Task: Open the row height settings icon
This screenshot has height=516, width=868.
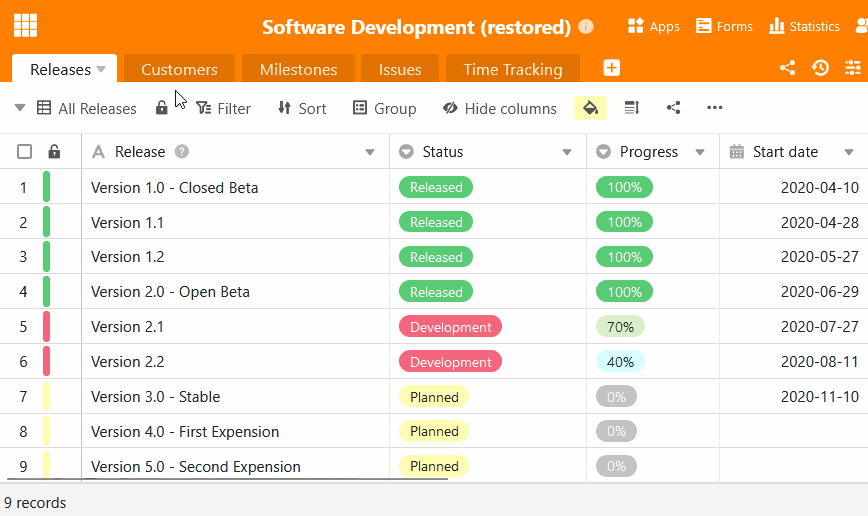Action: pos(632,108)
